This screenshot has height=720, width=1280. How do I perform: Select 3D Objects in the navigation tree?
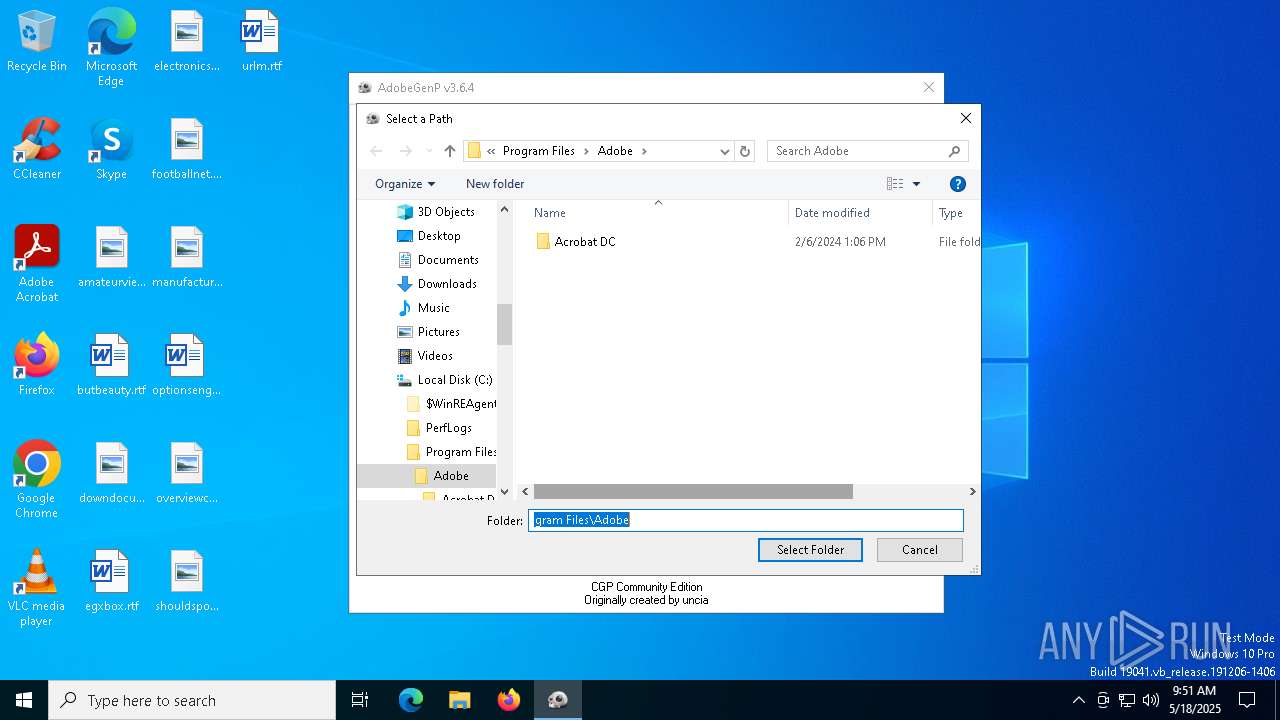click(436, 212)
